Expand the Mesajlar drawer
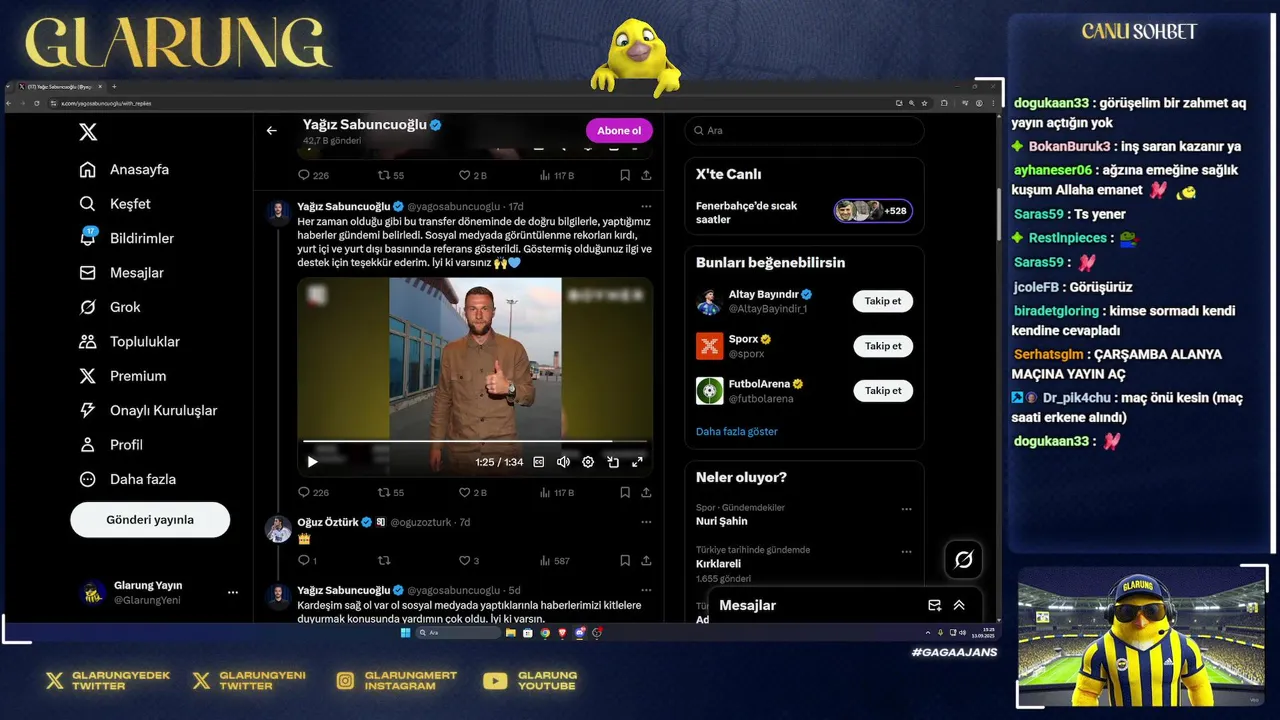Screen dimensions: 1280x720 tap(959, 605)
